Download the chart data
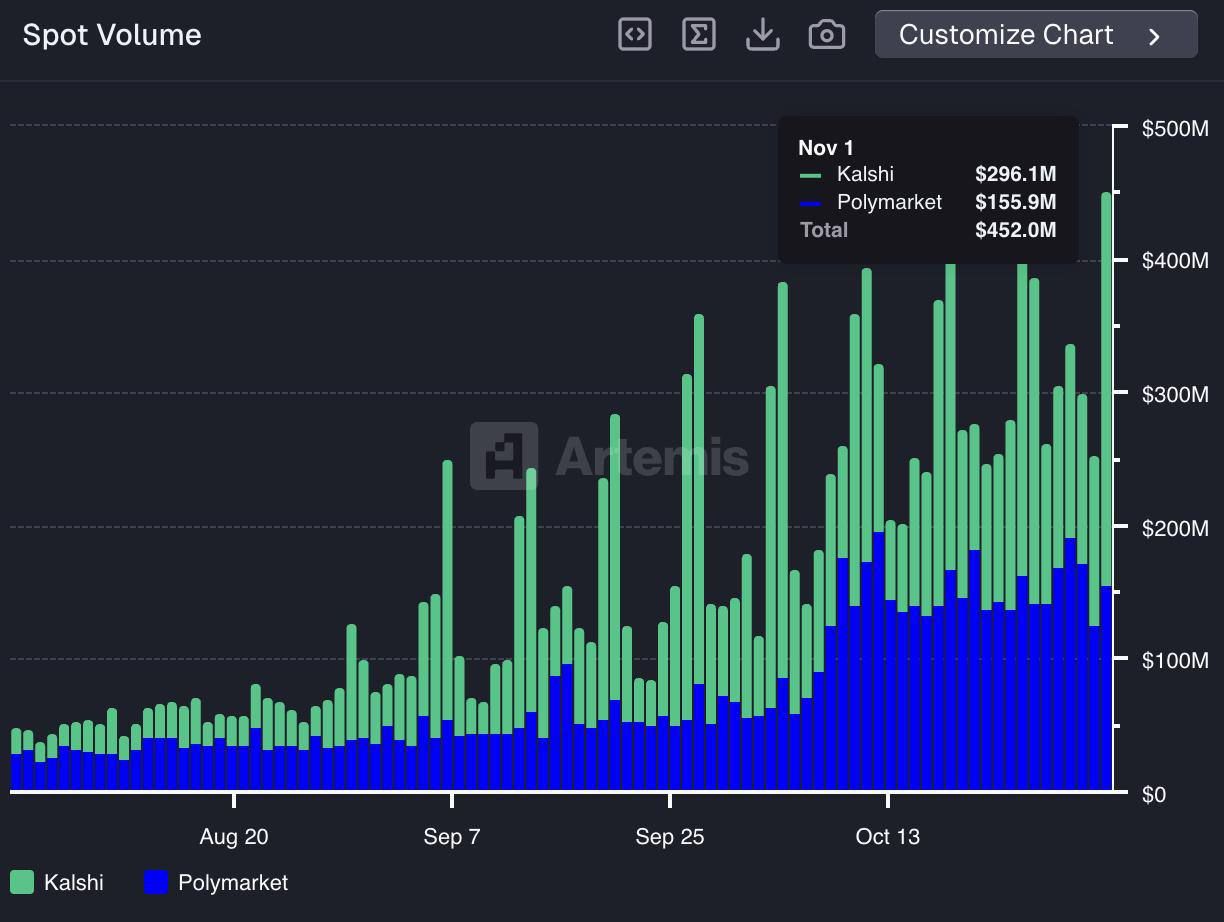Viewport: 1224px width, 922px height. tap(763, 35)
